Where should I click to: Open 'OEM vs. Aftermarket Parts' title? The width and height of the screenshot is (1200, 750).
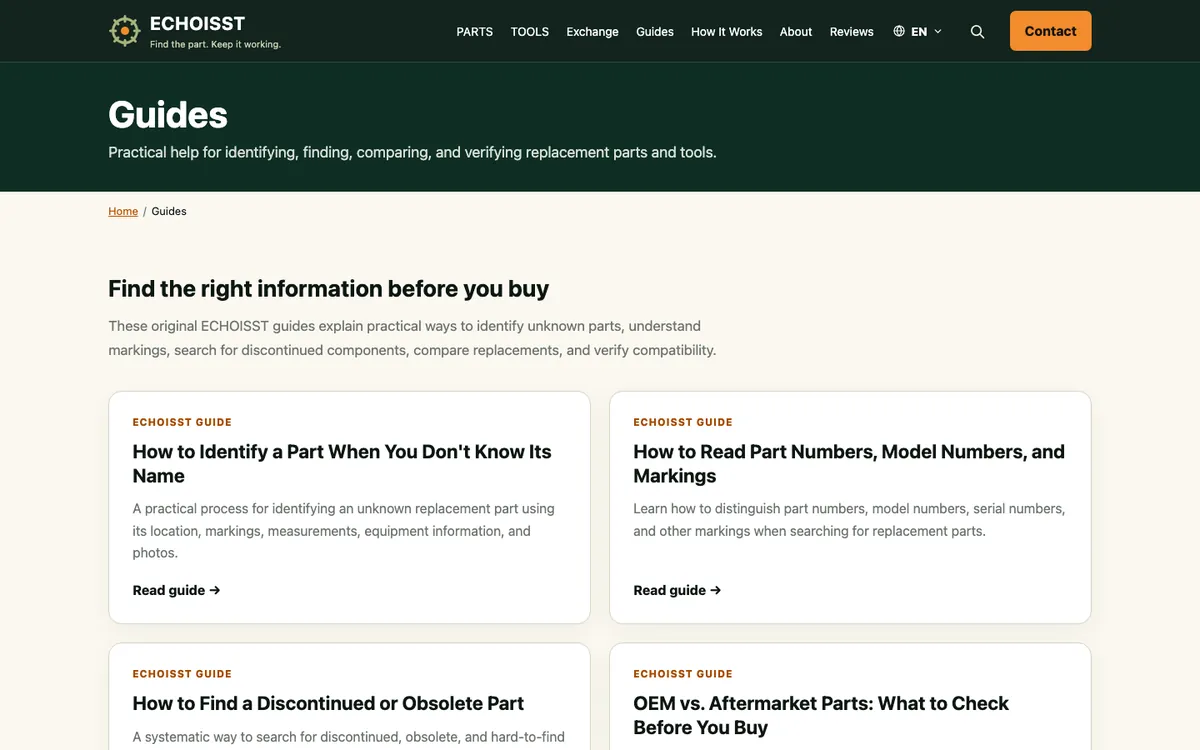coord(821,715)
